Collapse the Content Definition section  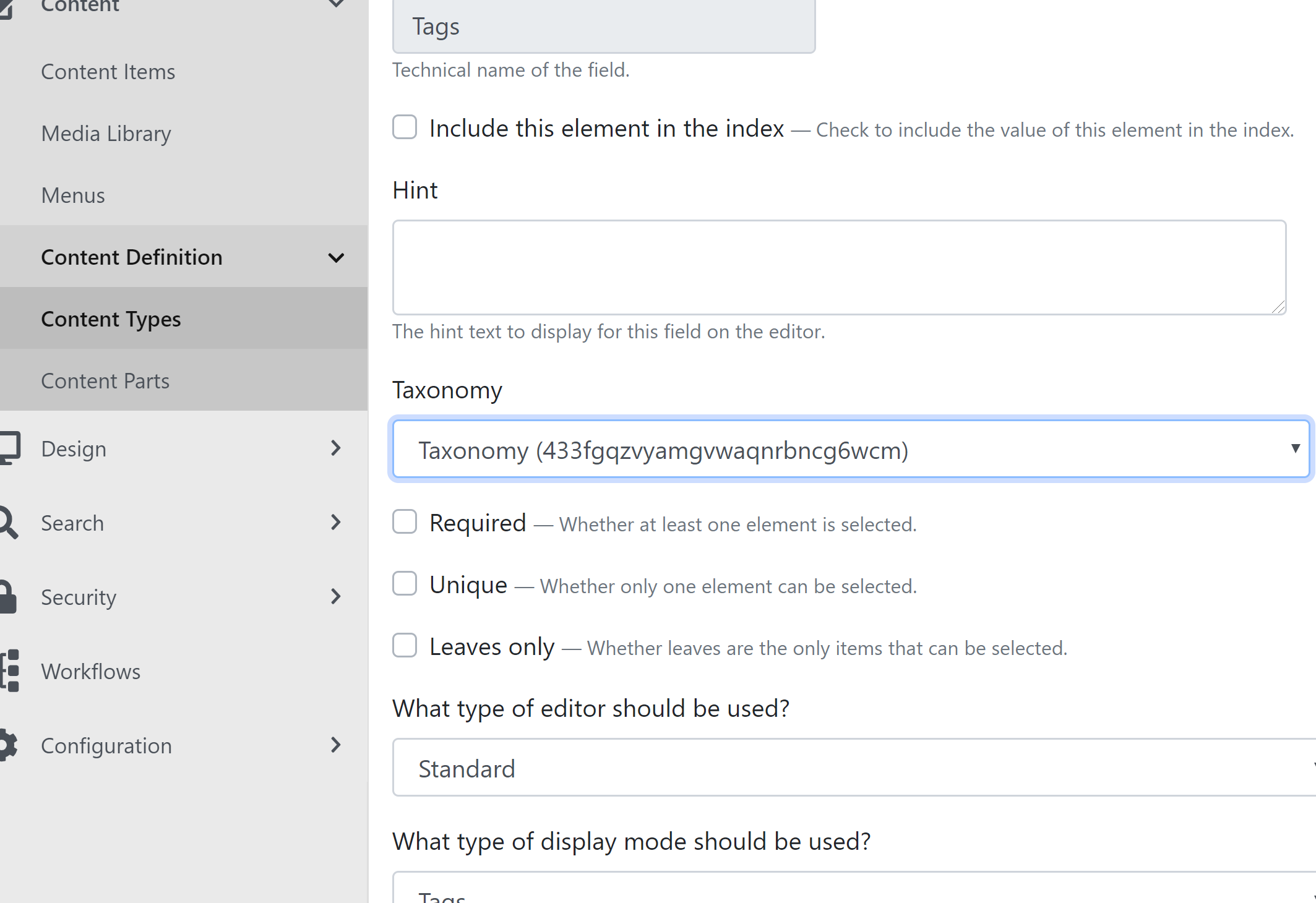[x=337, y=257]
